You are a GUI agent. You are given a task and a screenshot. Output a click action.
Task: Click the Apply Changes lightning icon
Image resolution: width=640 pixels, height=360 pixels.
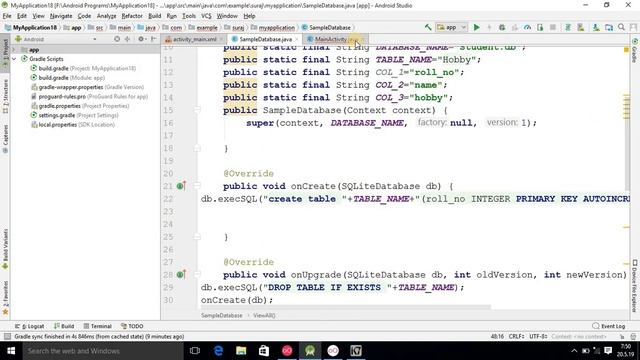click(x=489, y=27)
